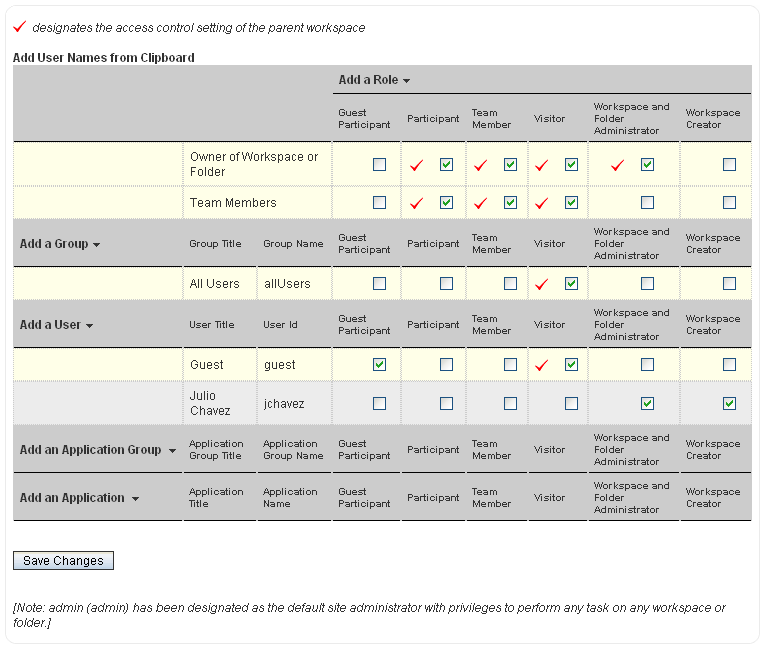Enable Participant role for All Users group
Image resolution: width=765 pixels, height=648 pixels.
(x=446, y=284)
